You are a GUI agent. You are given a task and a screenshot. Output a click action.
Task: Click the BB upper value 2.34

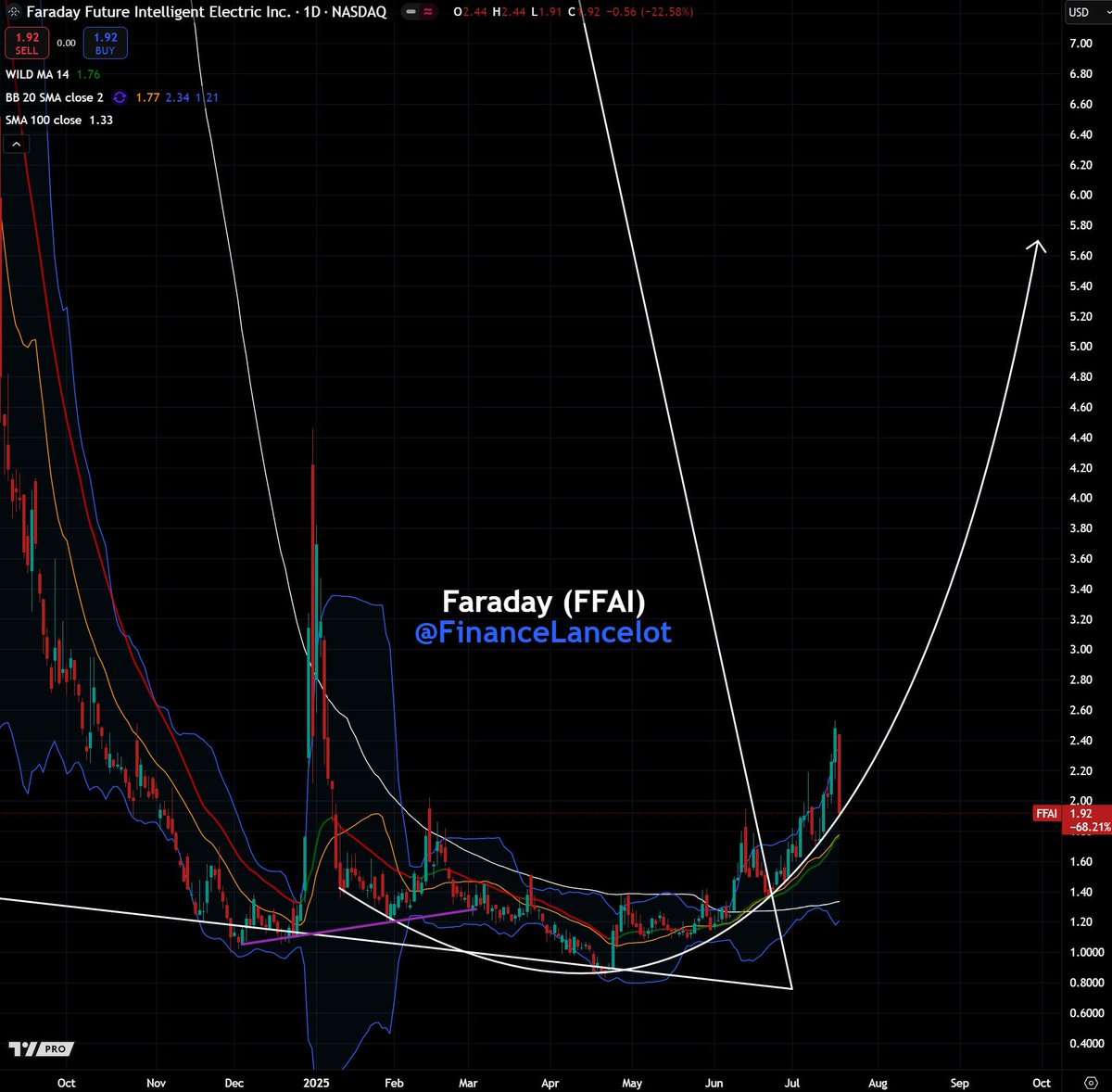pyautogui.click(x=177, y=97)
